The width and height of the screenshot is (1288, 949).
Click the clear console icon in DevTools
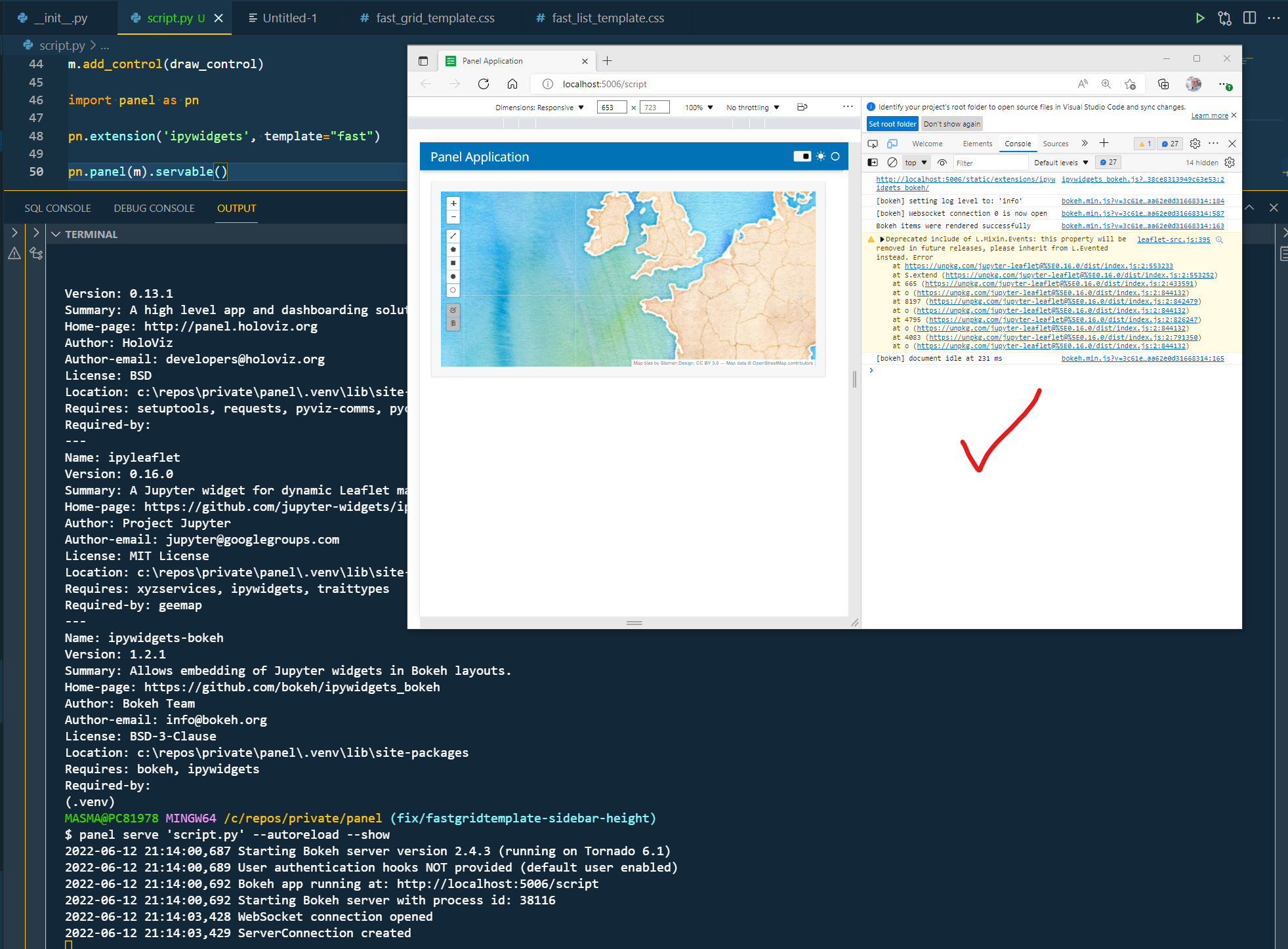click(892, 162)
